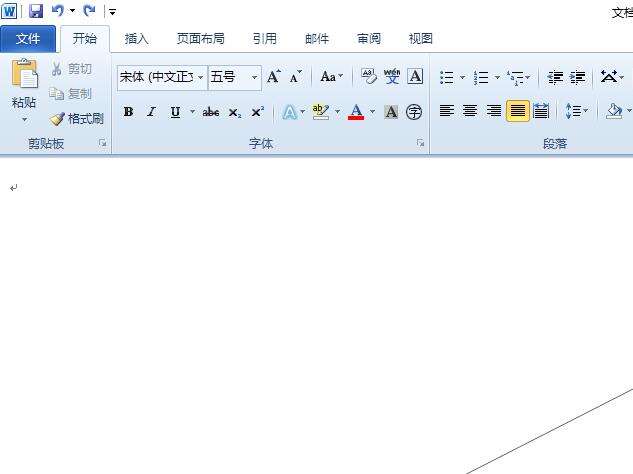This screenshot has width=633, height=474.
Task: Switch to the 插入 tab
Action: click(137, 39)
